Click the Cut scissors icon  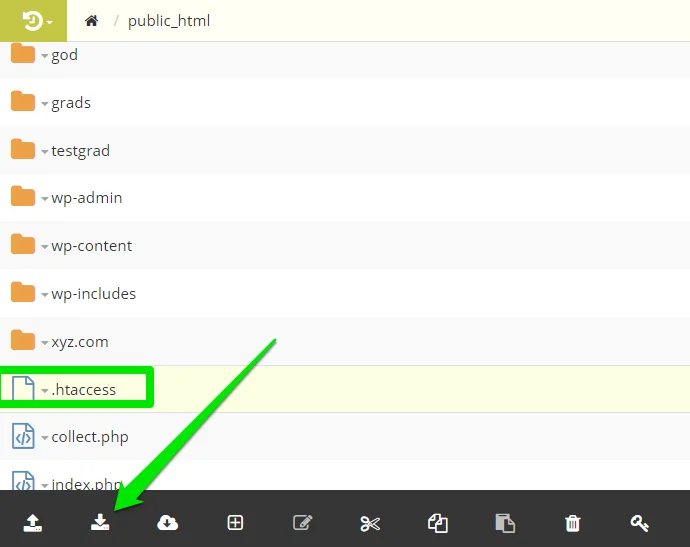pyautogui.click(x=370, y=524)
